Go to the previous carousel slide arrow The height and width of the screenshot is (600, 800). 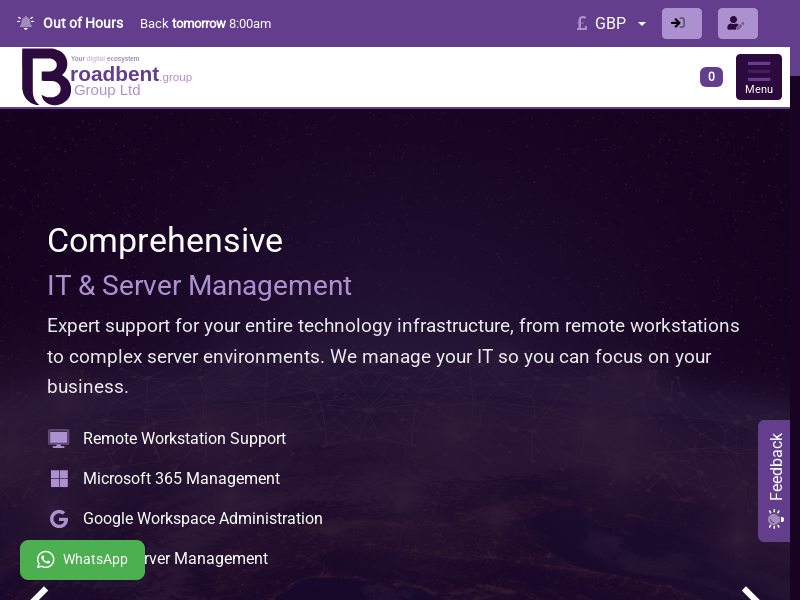(38, 594)
